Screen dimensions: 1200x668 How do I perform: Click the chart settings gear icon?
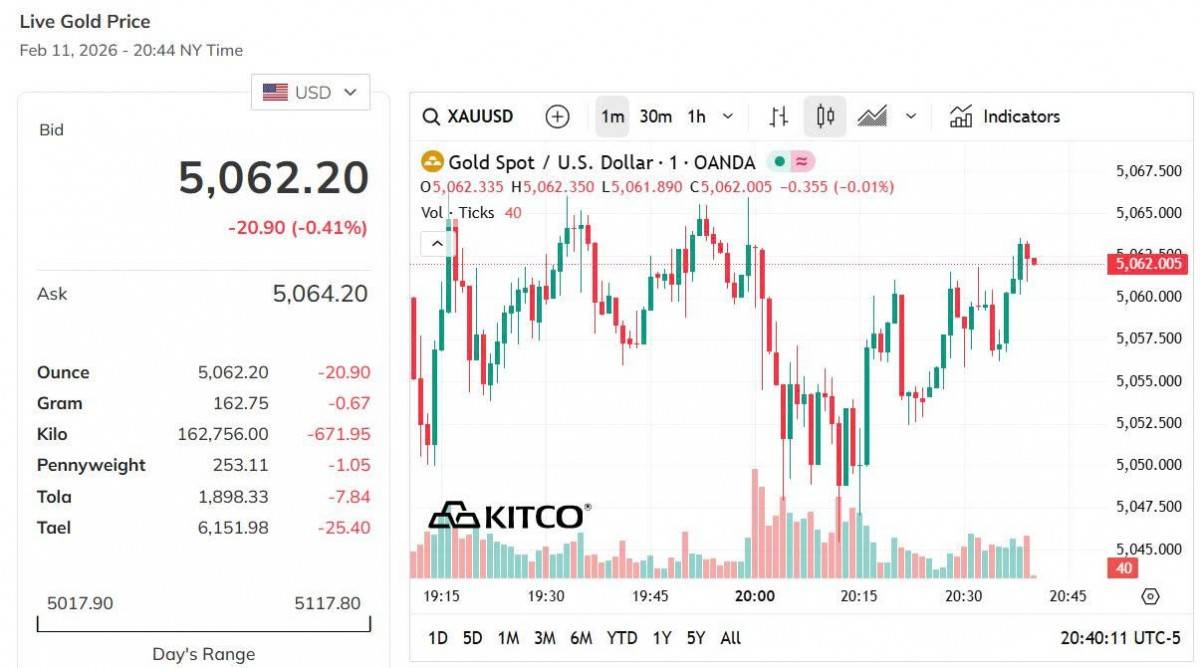pos(1150,597)
